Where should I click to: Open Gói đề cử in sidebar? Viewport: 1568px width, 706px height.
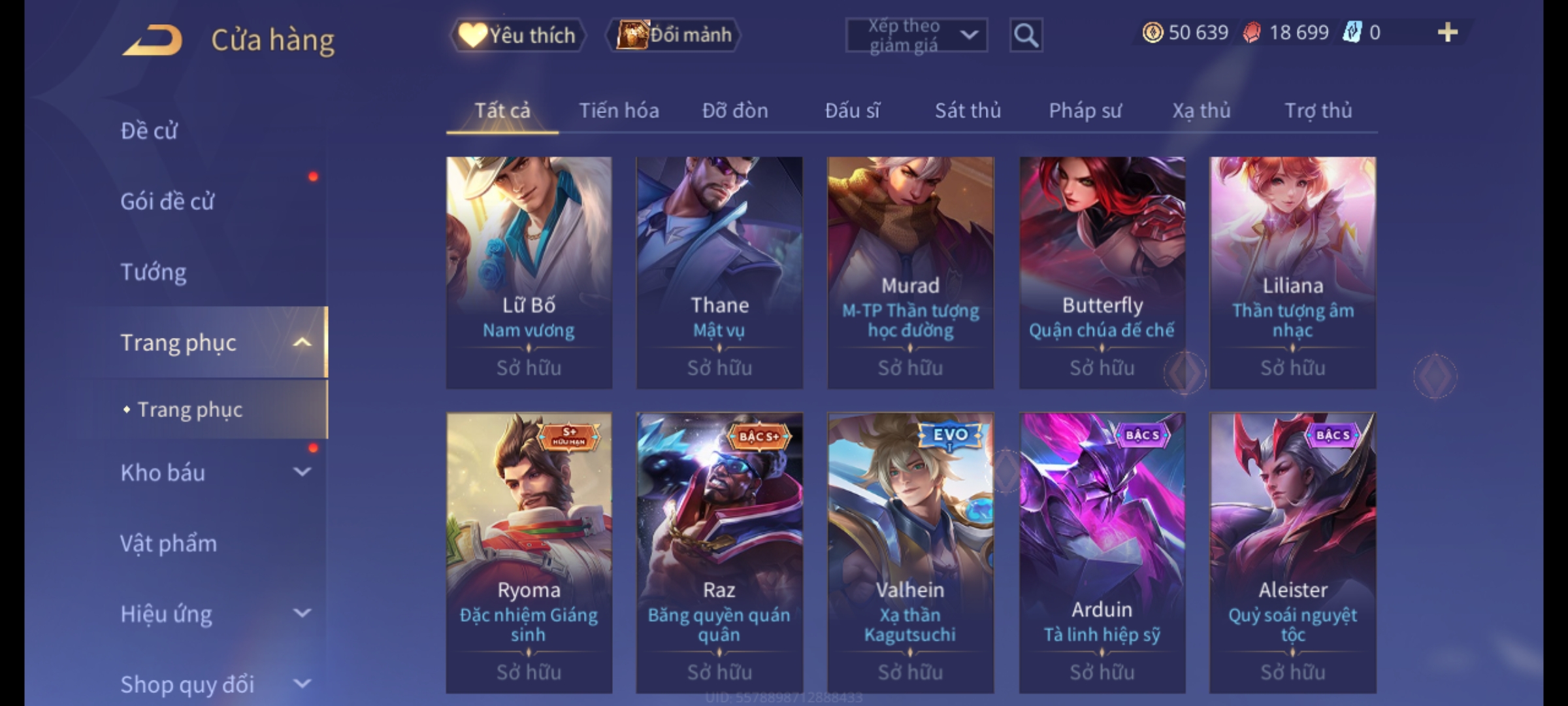click(x=167, y=201)
